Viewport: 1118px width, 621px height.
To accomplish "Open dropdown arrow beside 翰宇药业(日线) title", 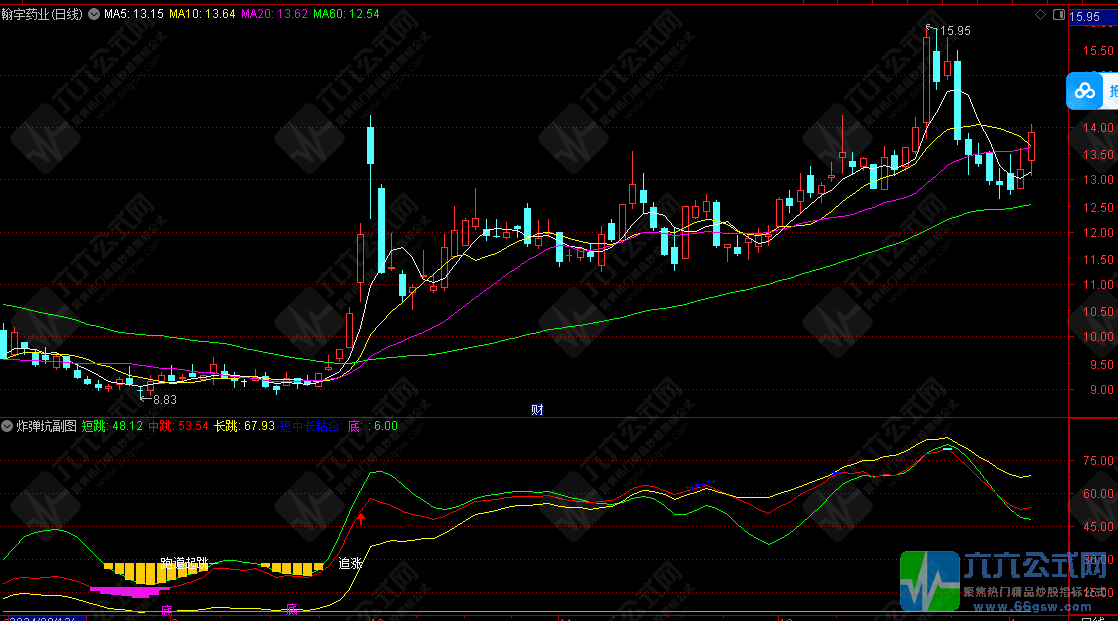I will coord(93,14).
